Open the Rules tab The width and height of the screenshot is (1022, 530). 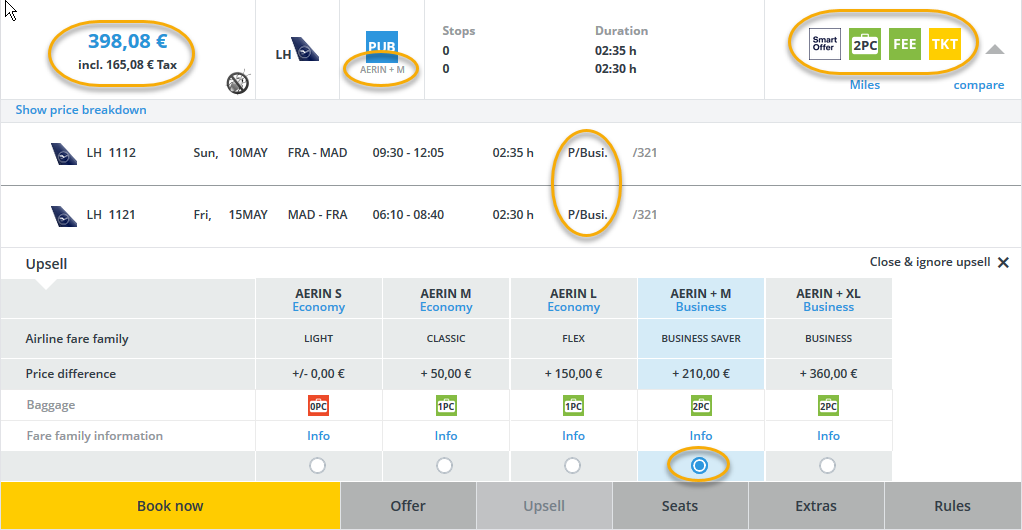[952, 506]
